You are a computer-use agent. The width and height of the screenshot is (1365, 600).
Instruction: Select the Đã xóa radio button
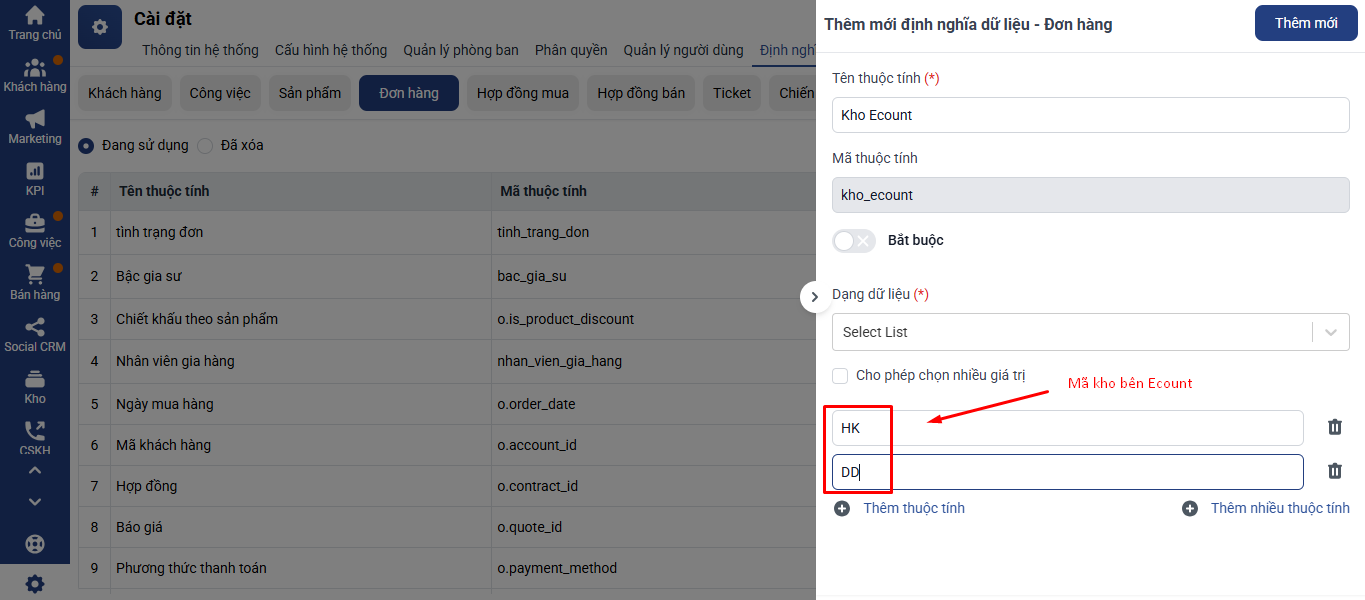(205, 146)
